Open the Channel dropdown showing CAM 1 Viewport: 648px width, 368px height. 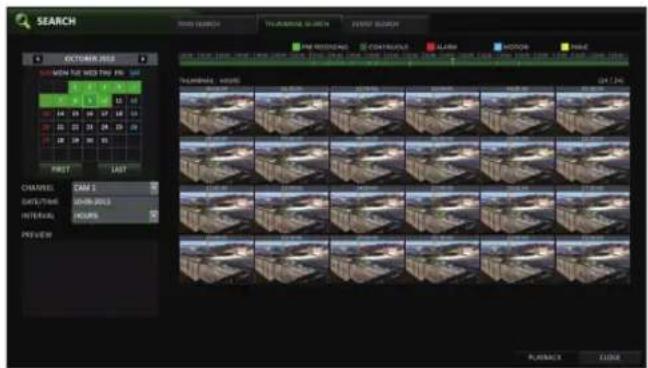pos(115,188)
